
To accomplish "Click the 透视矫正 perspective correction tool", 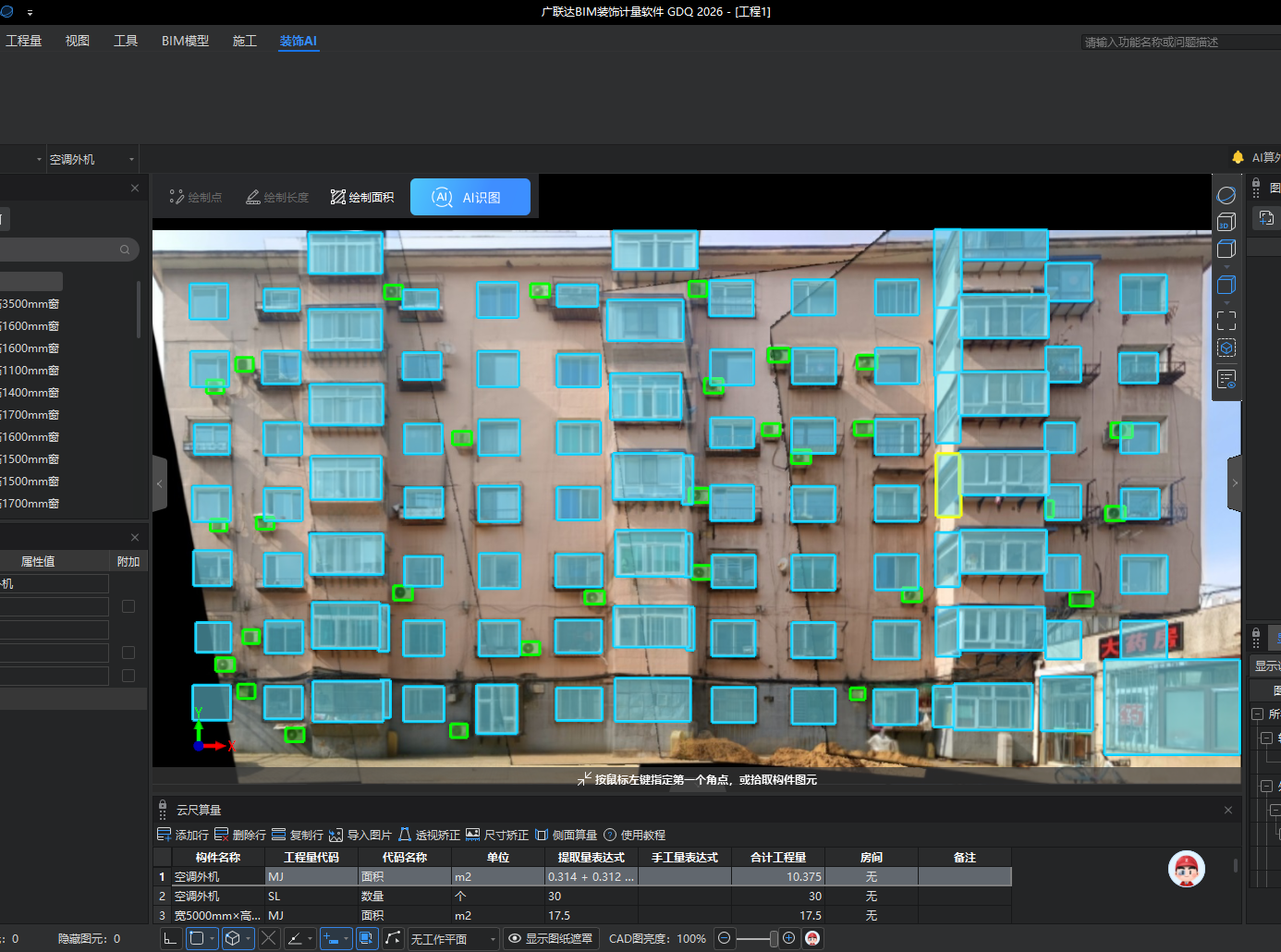I will click(x=429, y=835).
